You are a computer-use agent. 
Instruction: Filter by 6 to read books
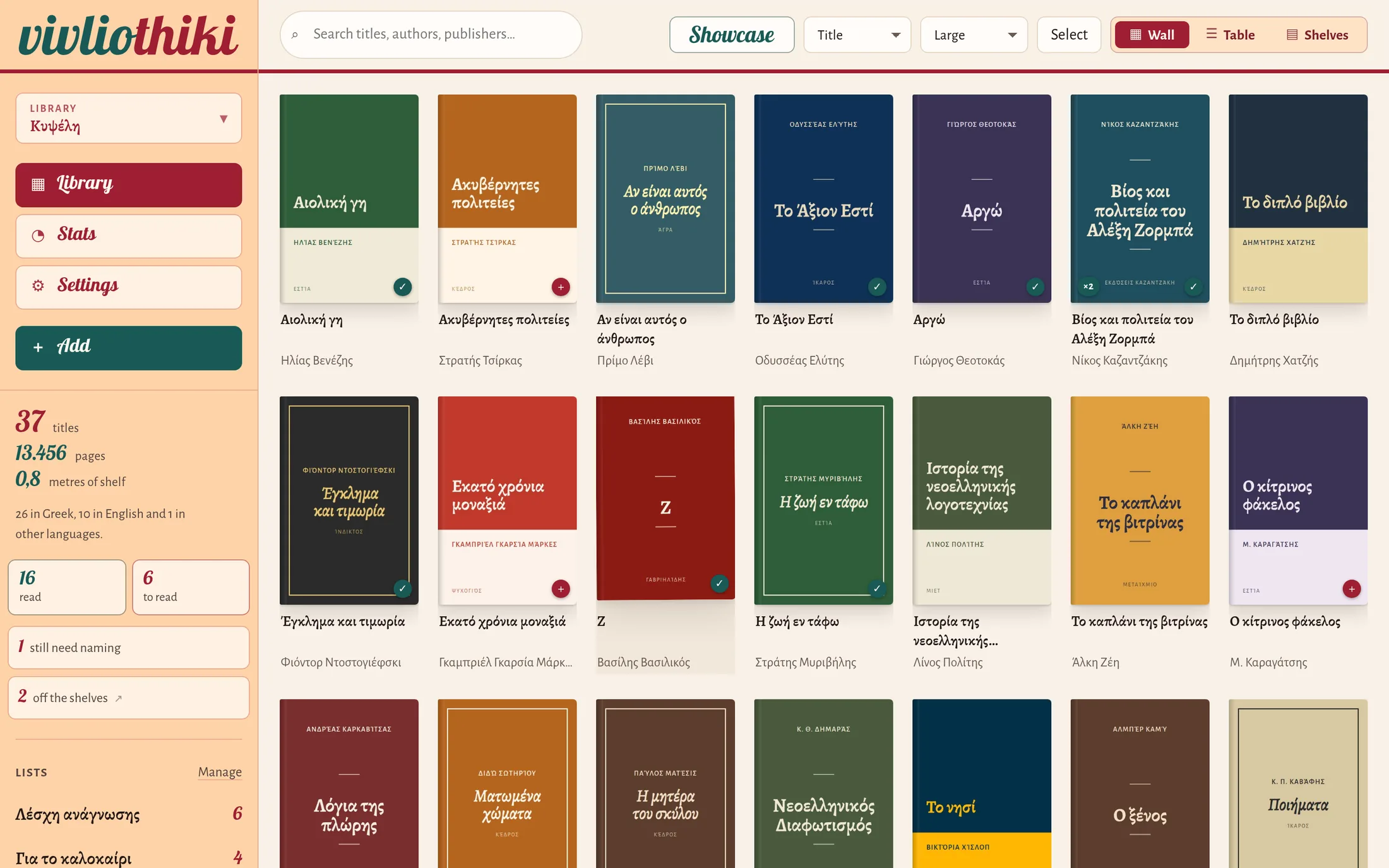191,587
